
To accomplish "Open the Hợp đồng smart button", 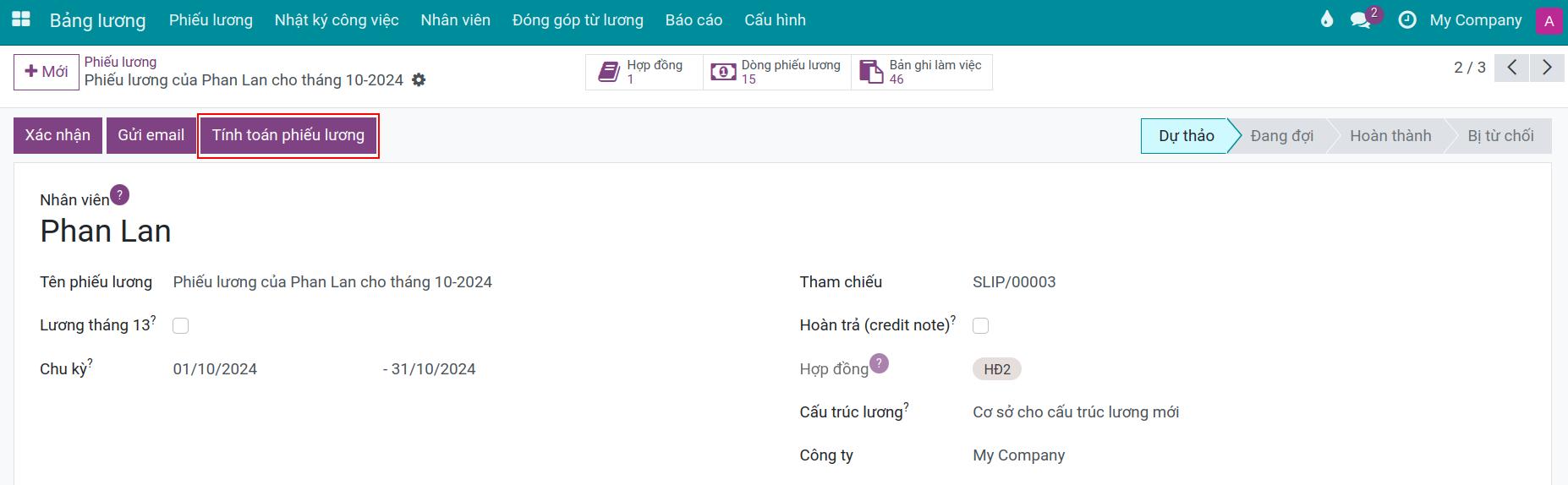I will point(644,72).
